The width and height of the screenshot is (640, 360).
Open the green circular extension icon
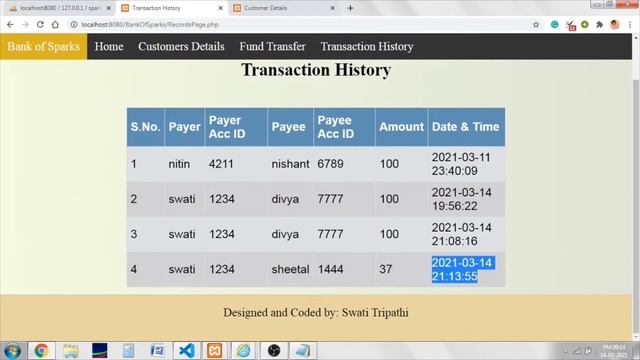[585, 24]
